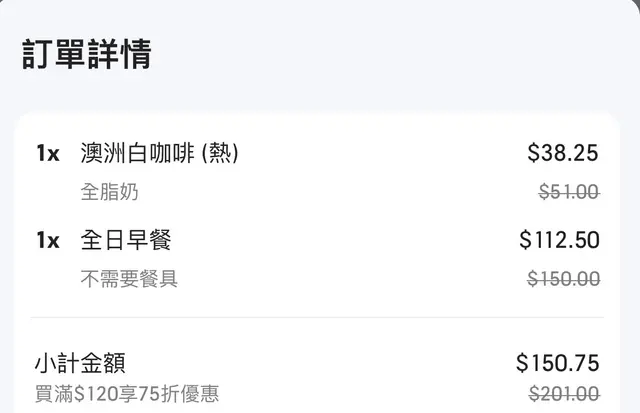Select the 小計金額 label
Image resolution: width=640 pixels, height=413 pixels.
80,362
